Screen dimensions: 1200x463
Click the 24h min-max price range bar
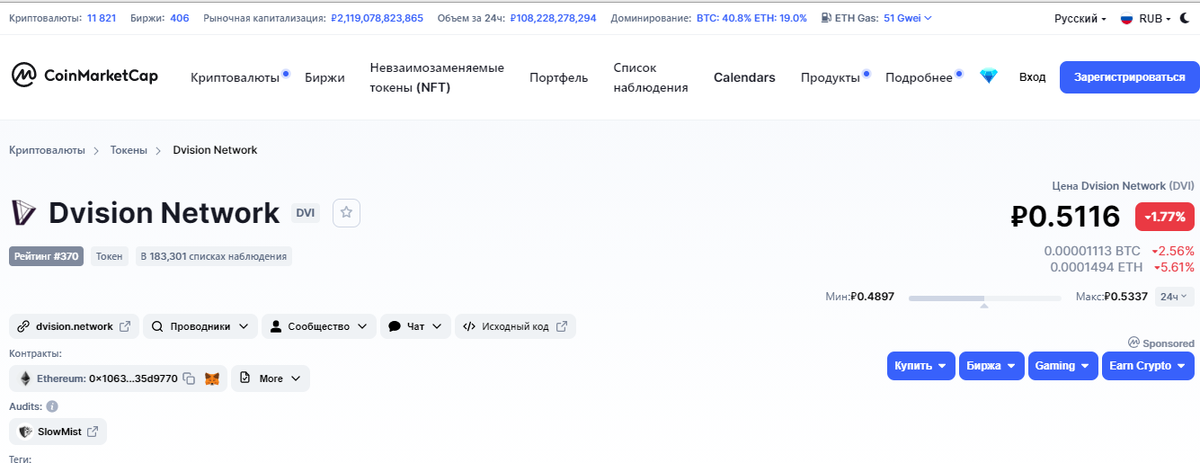coord(985,297)
